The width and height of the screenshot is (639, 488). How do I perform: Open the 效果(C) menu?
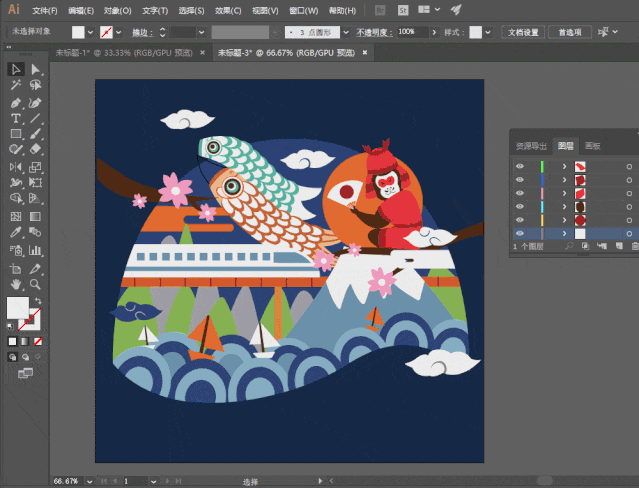227,10
